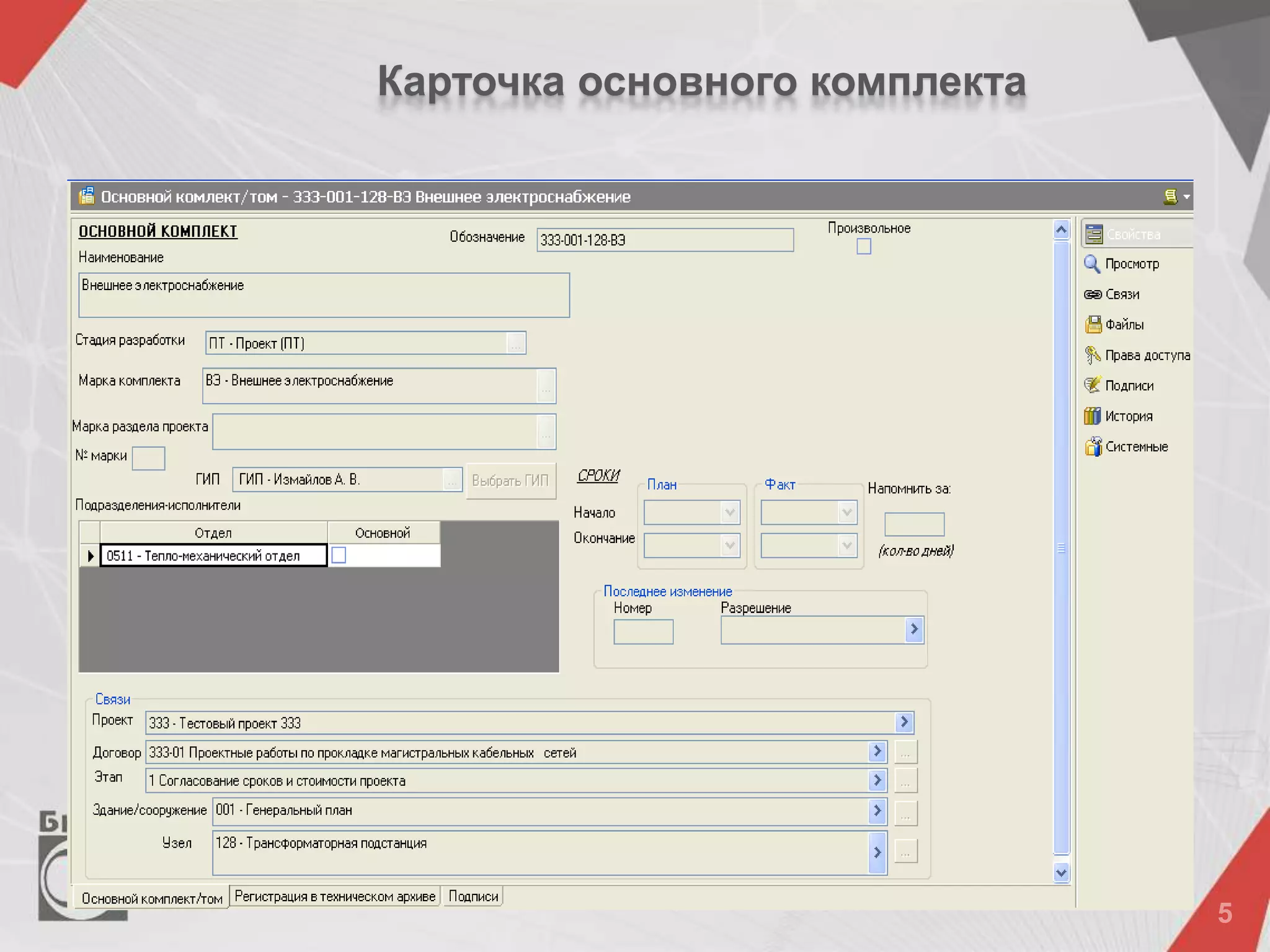Open Права доступа keys icon

tap(1093, 355)
